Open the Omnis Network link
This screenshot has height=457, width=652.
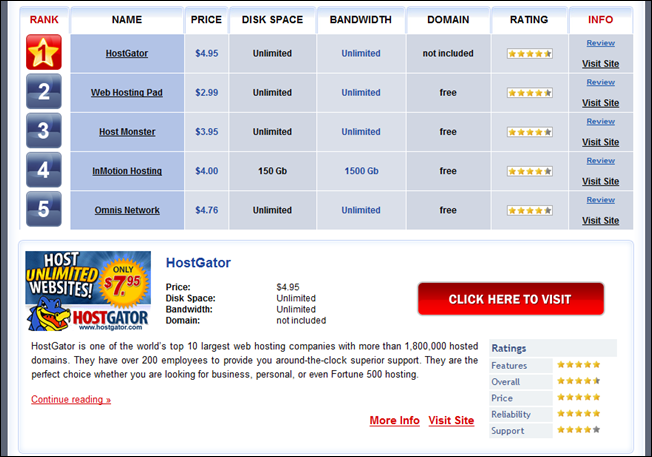[127, 210]
